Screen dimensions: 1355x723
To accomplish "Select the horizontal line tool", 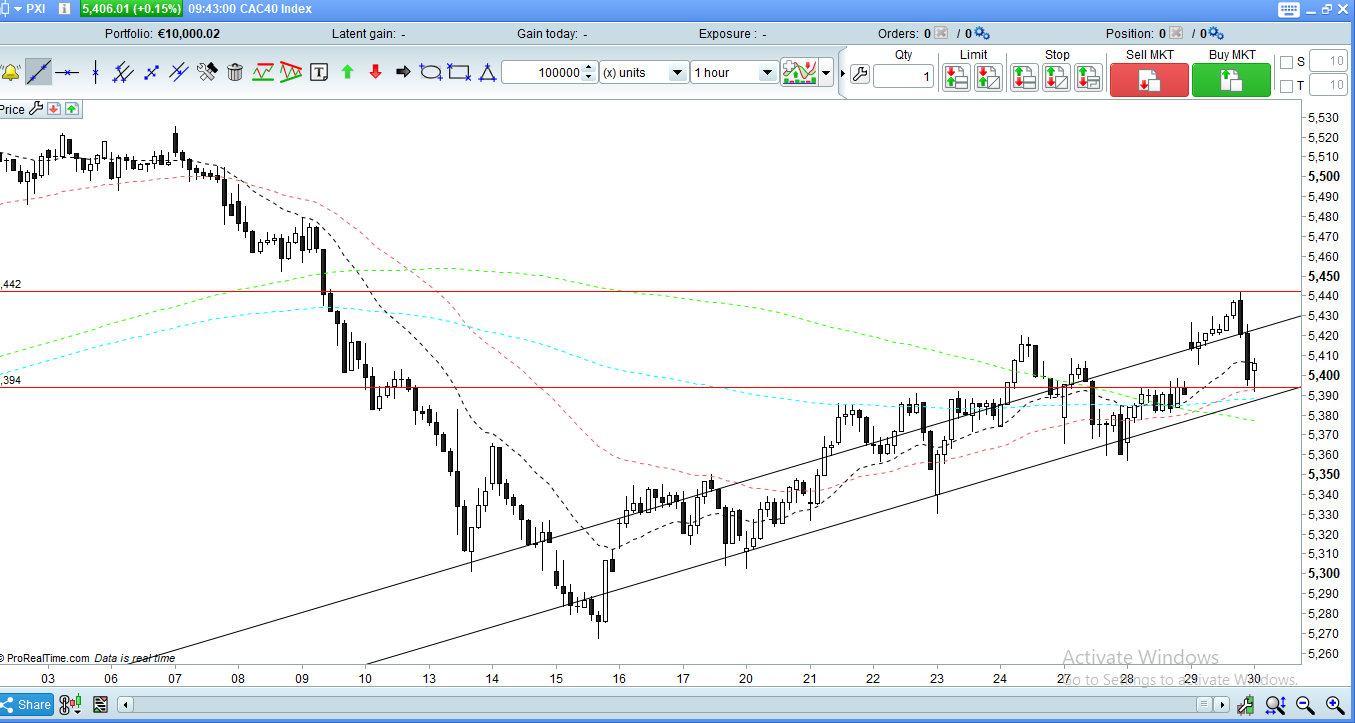I will [67, 72].
